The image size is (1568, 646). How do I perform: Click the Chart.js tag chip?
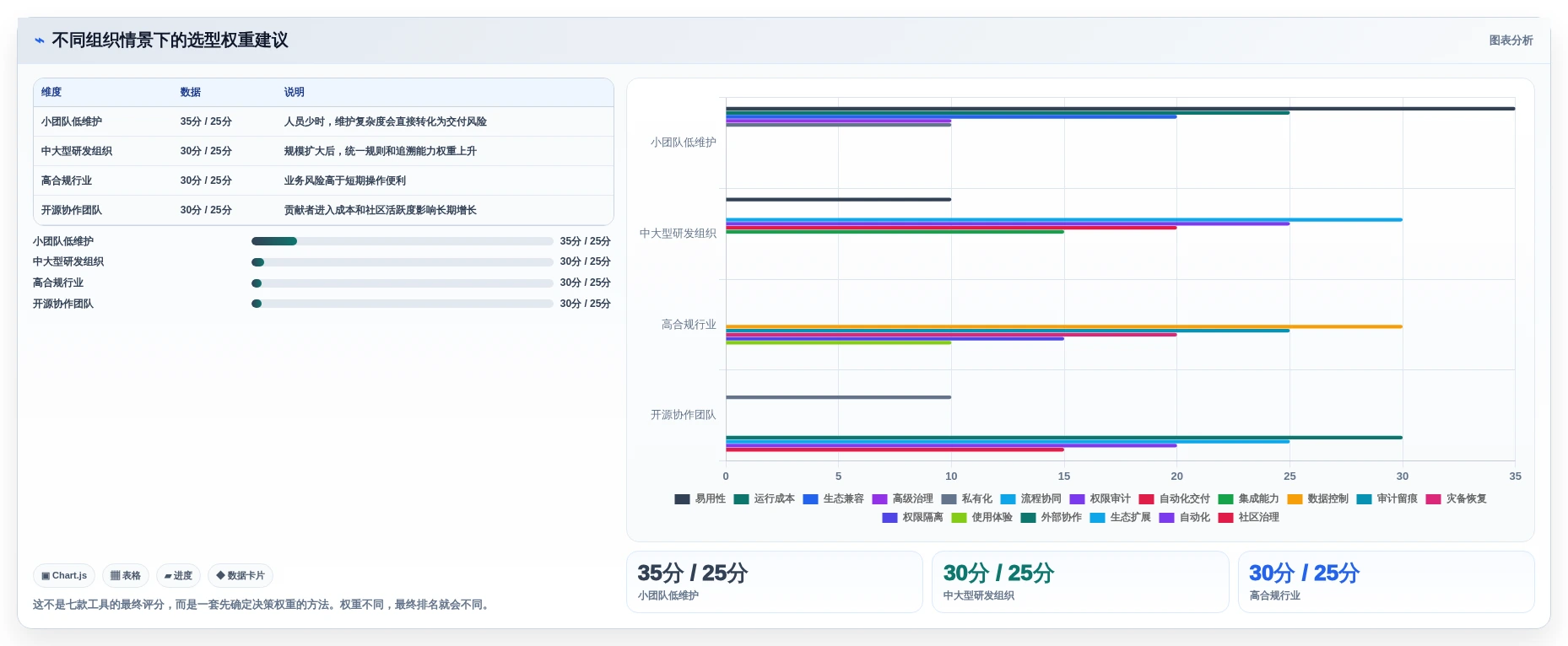coord(64,575)
